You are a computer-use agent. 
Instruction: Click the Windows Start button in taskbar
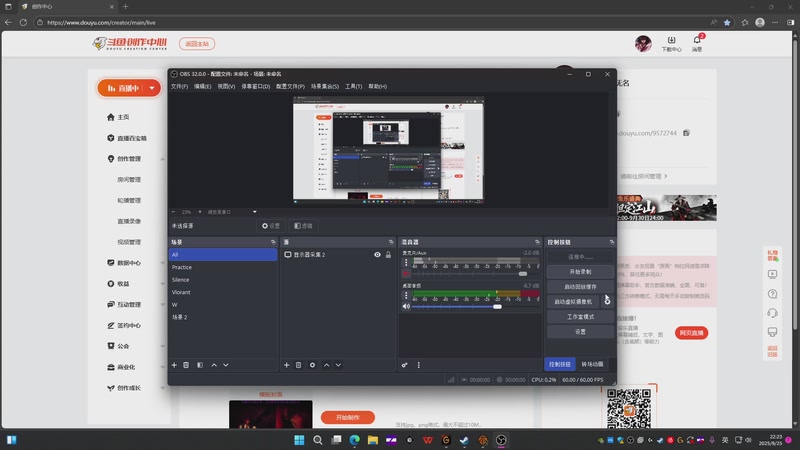tap(299, 440)
